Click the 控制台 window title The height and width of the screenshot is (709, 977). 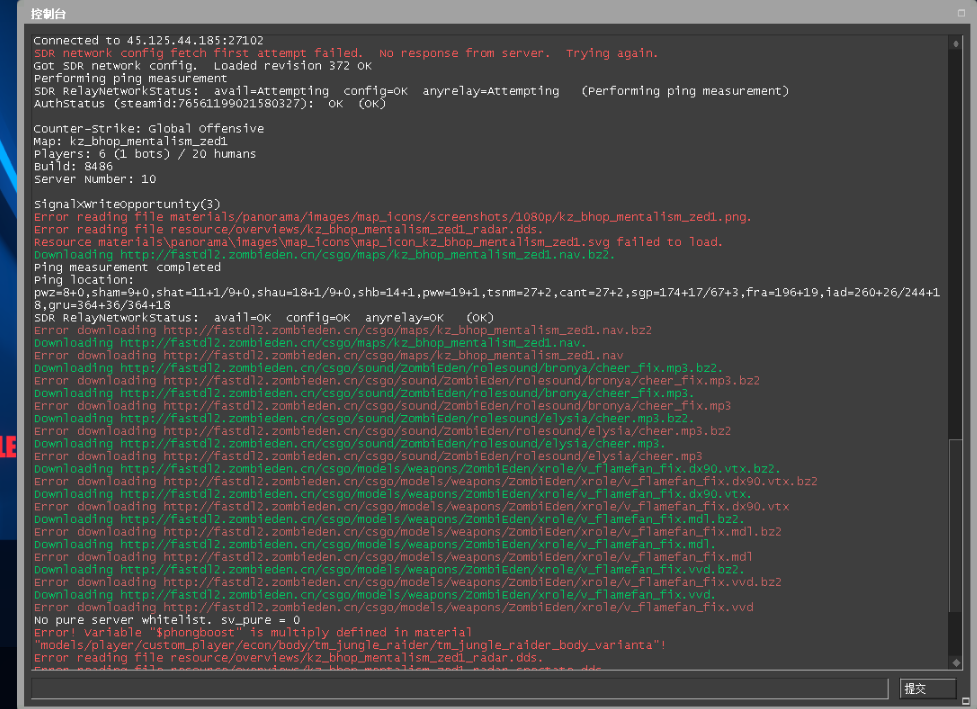pyautogui.click(x=48, y=14)
